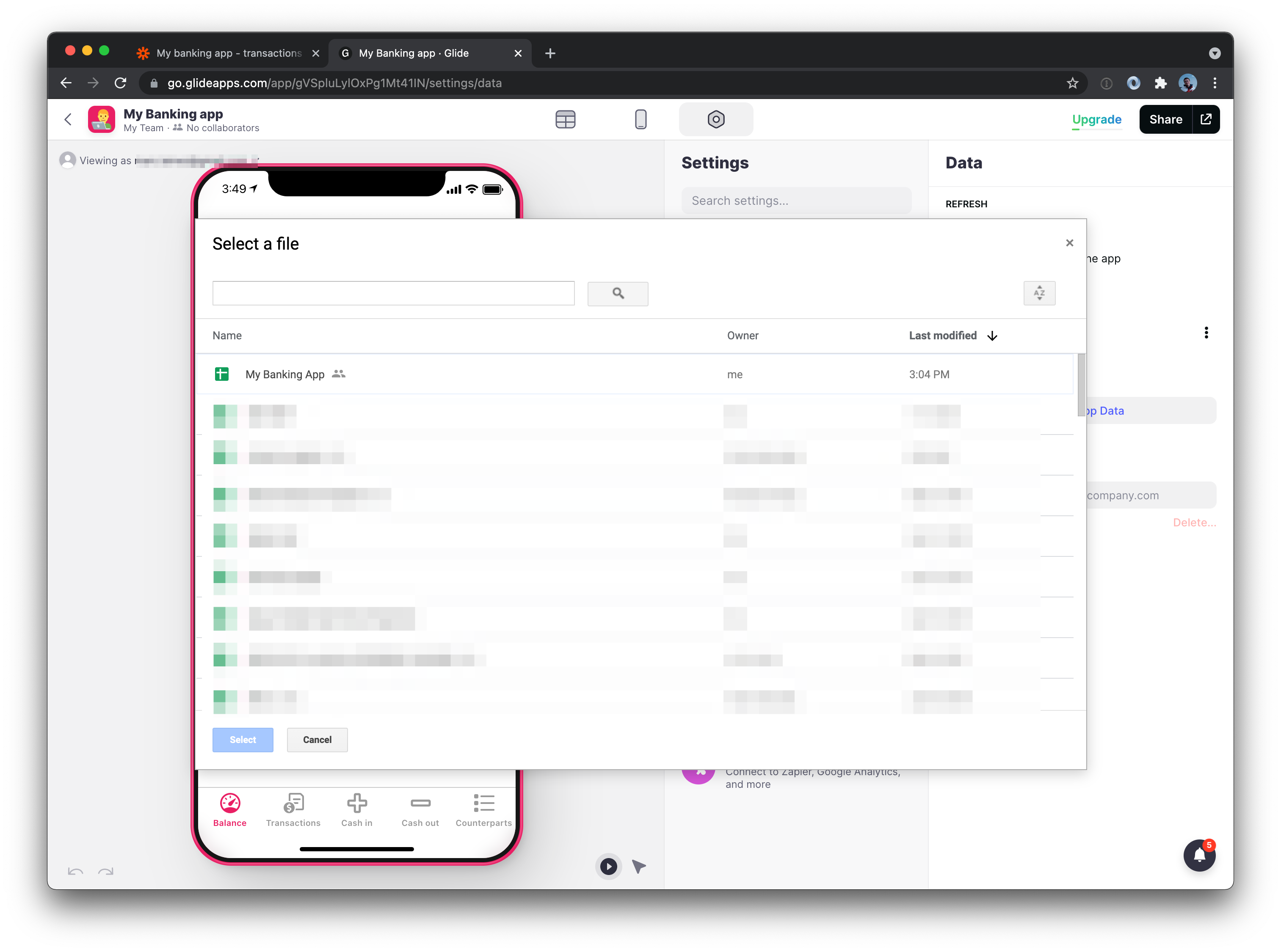Viewport: 1281px width, 952px height.
Task: Click the address bar URL
Action: pyautogui.click(x=334, y=83)
